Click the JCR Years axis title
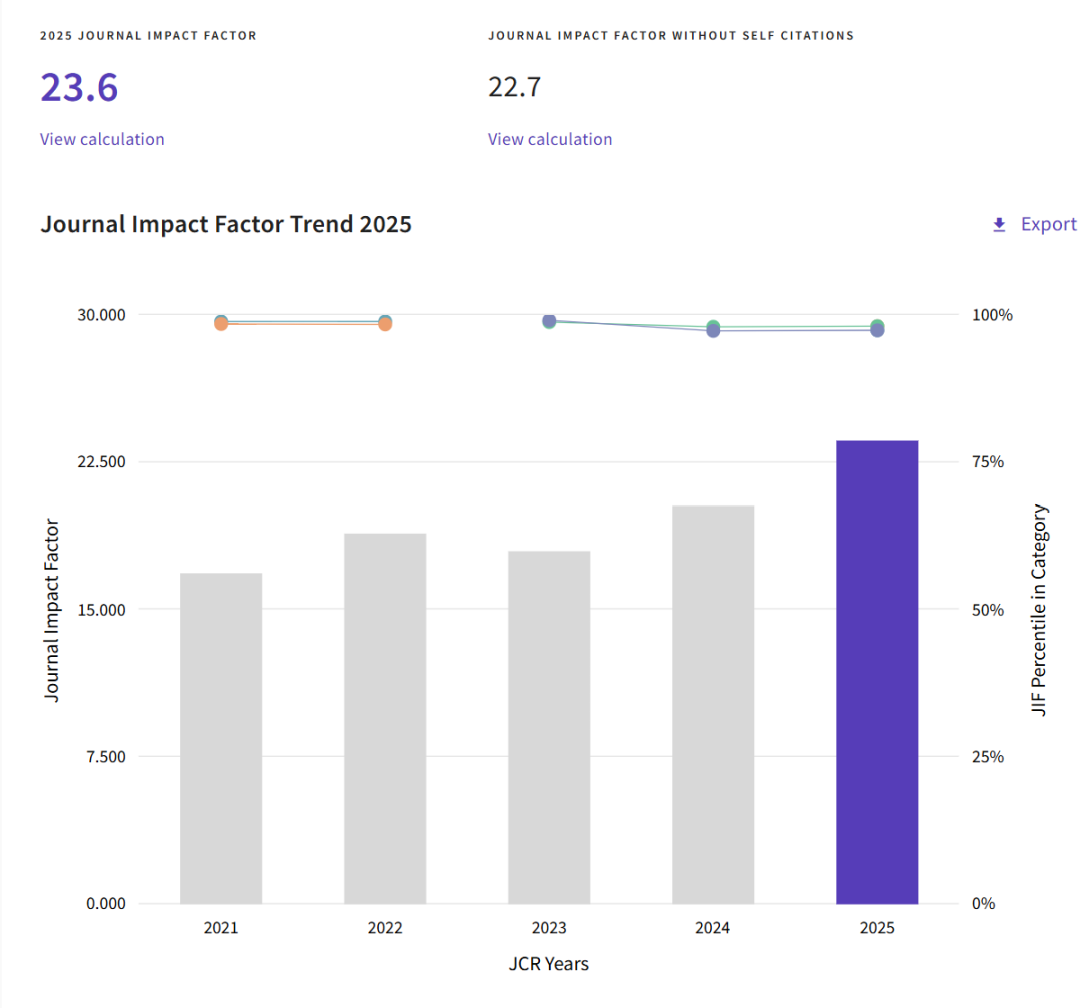 pos(549,963)
